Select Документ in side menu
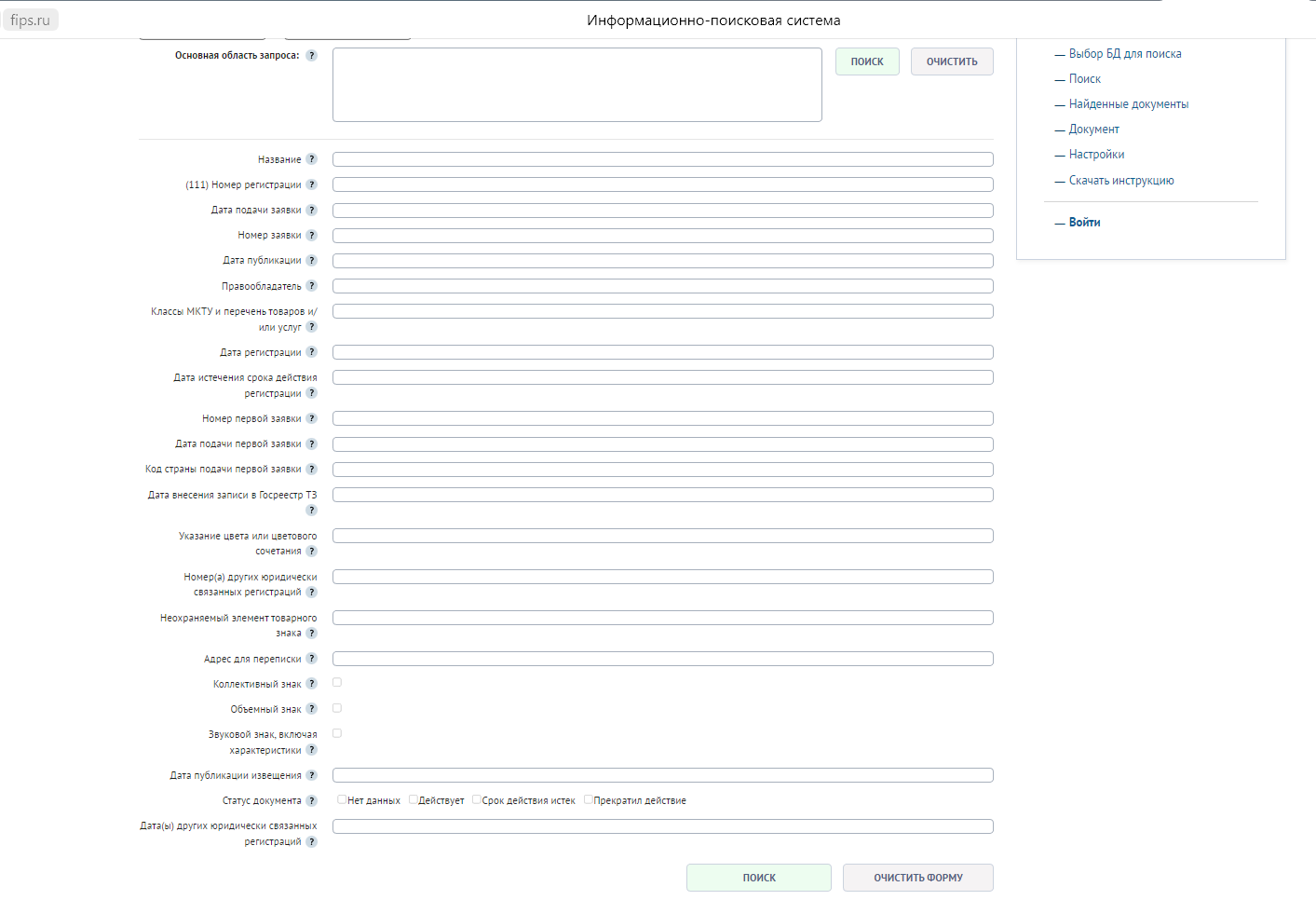The width and height of the screenshot is (1316, 900). [x=1094, y=130]
